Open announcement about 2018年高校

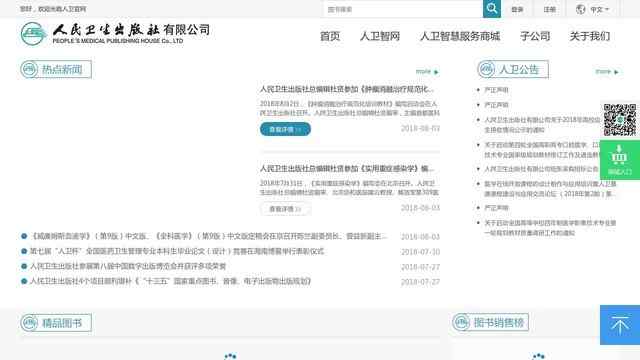[542, 125]
